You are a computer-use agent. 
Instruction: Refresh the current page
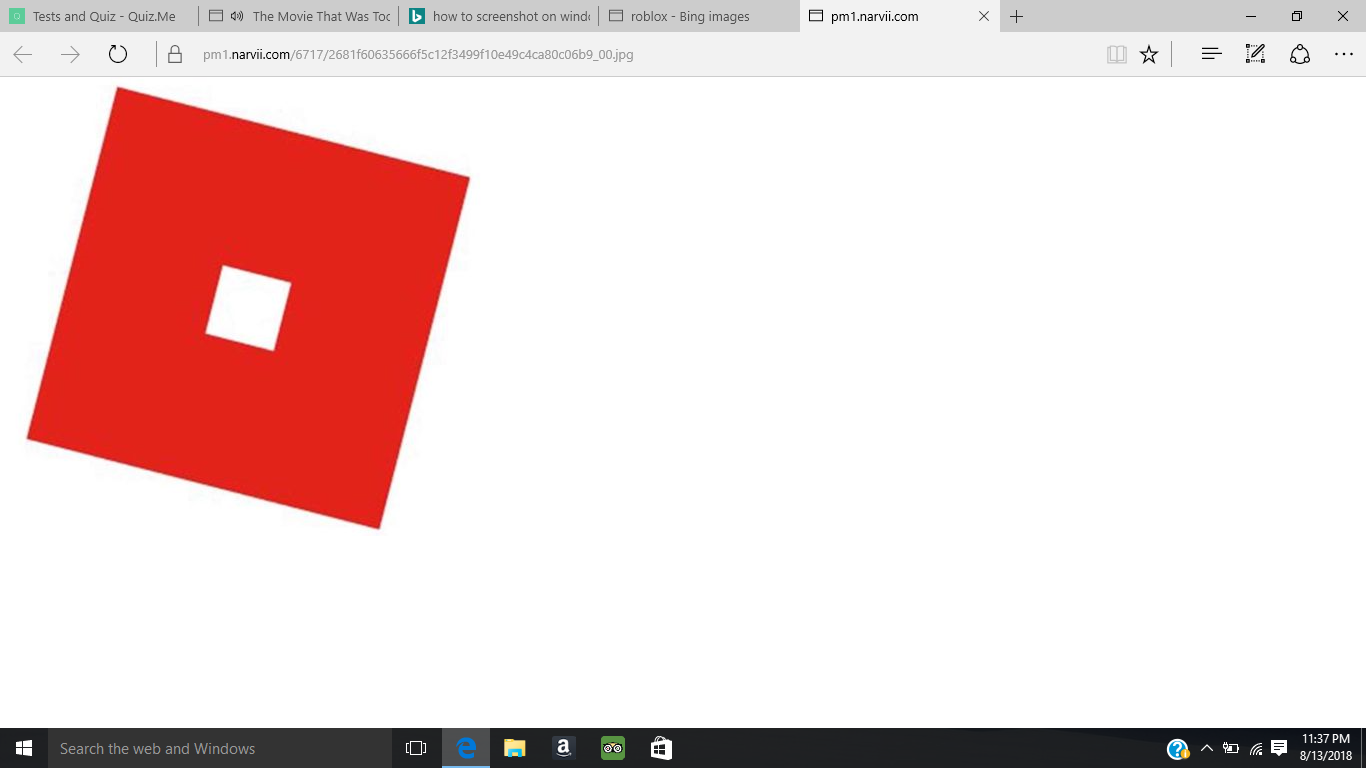click(x=118, y=54)
